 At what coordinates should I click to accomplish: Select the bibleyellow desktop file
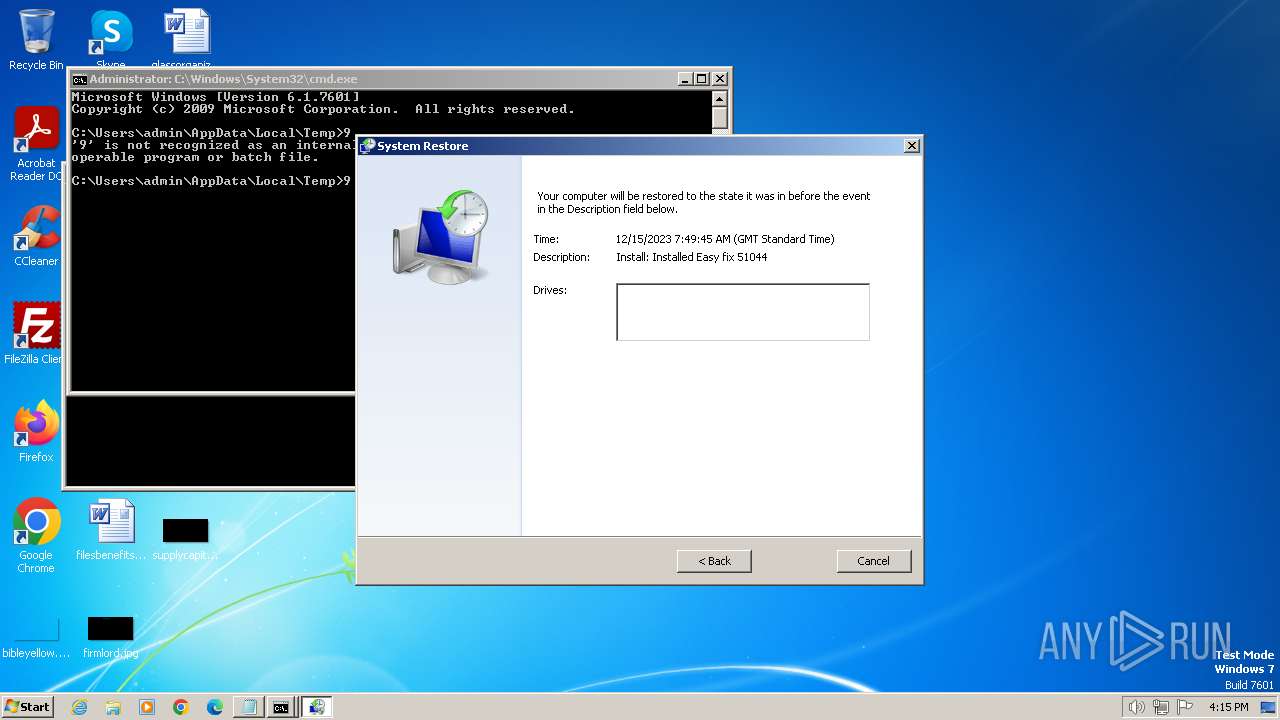click(36, 637)
